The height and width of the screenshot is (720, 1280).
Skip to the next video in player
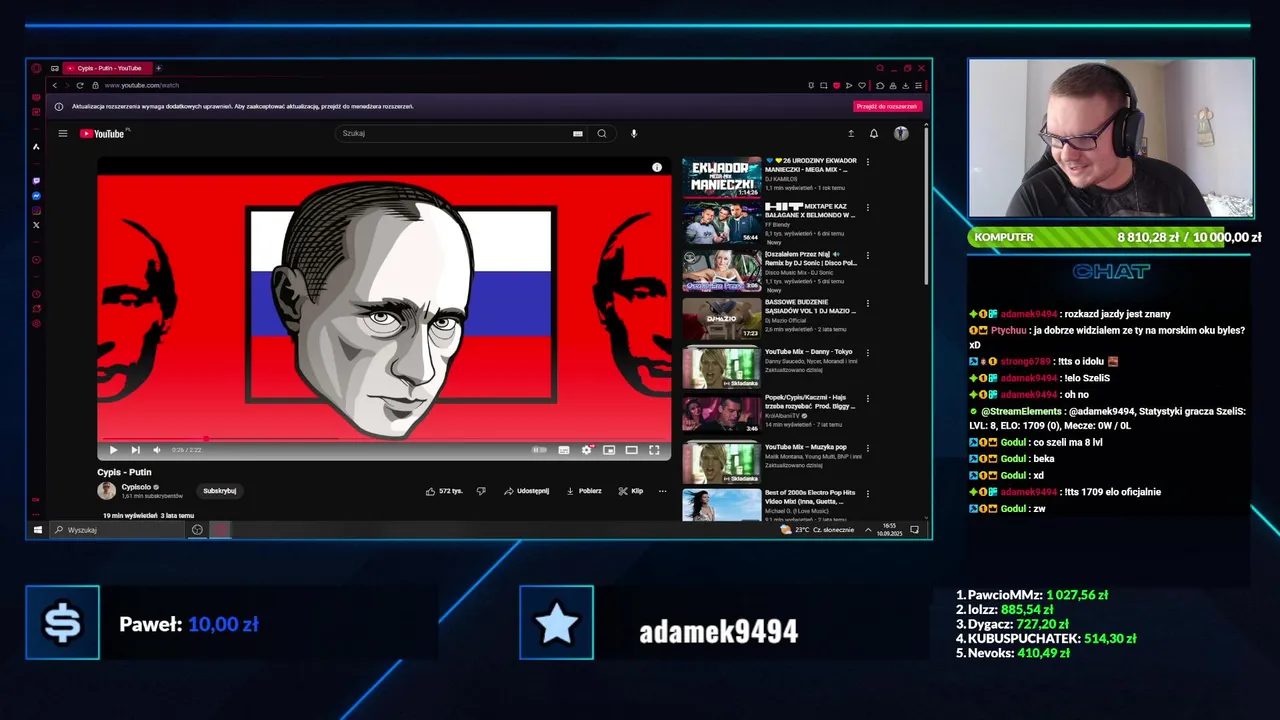[x=135, y=450]
